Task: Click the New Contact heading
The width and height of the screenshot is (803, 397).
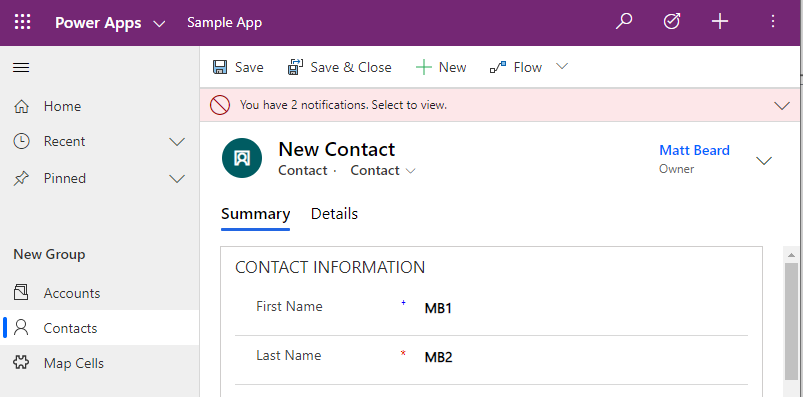Action: [336, 149]
